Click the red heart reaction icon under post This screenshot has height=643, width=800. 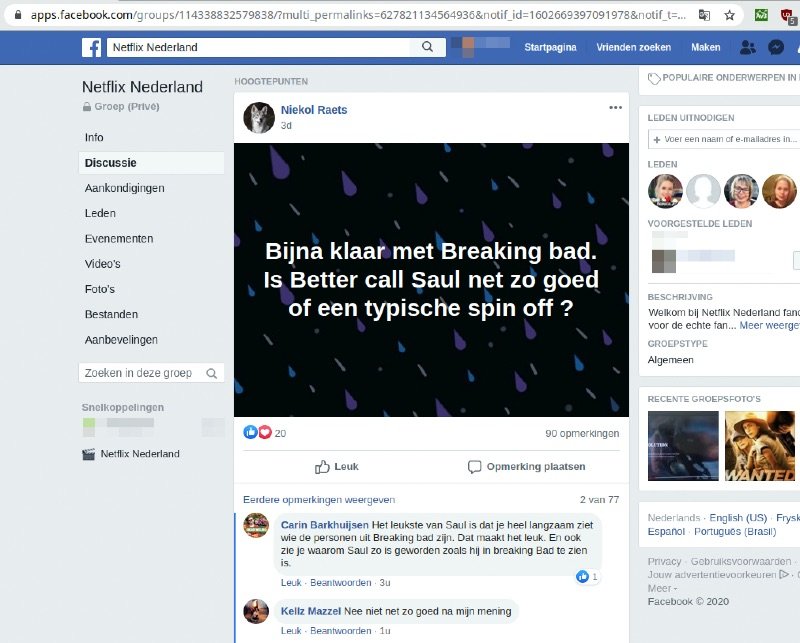[265, 432]
